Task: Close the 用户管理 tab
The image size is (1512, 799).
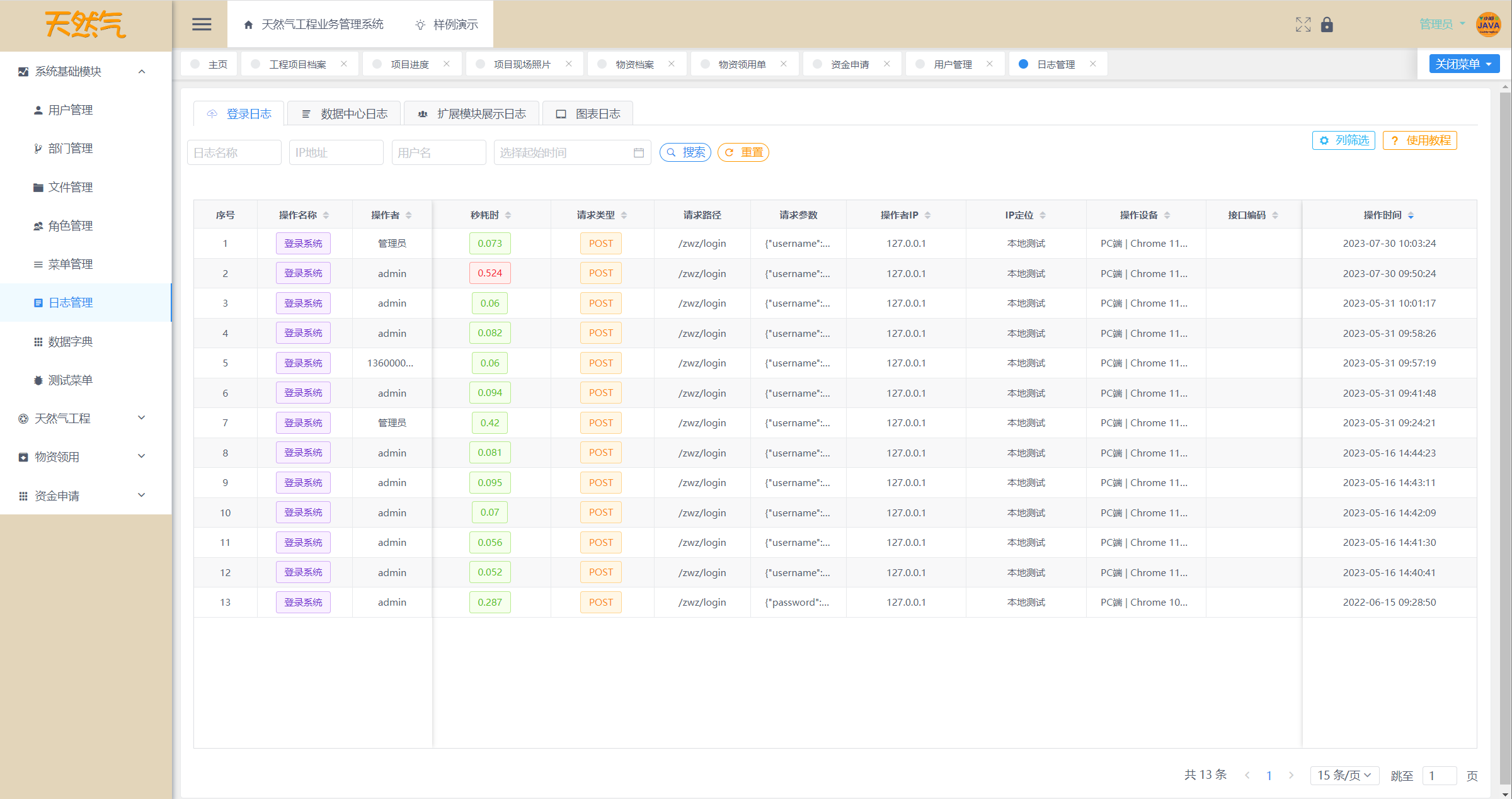Action: (x=990, y=64)
